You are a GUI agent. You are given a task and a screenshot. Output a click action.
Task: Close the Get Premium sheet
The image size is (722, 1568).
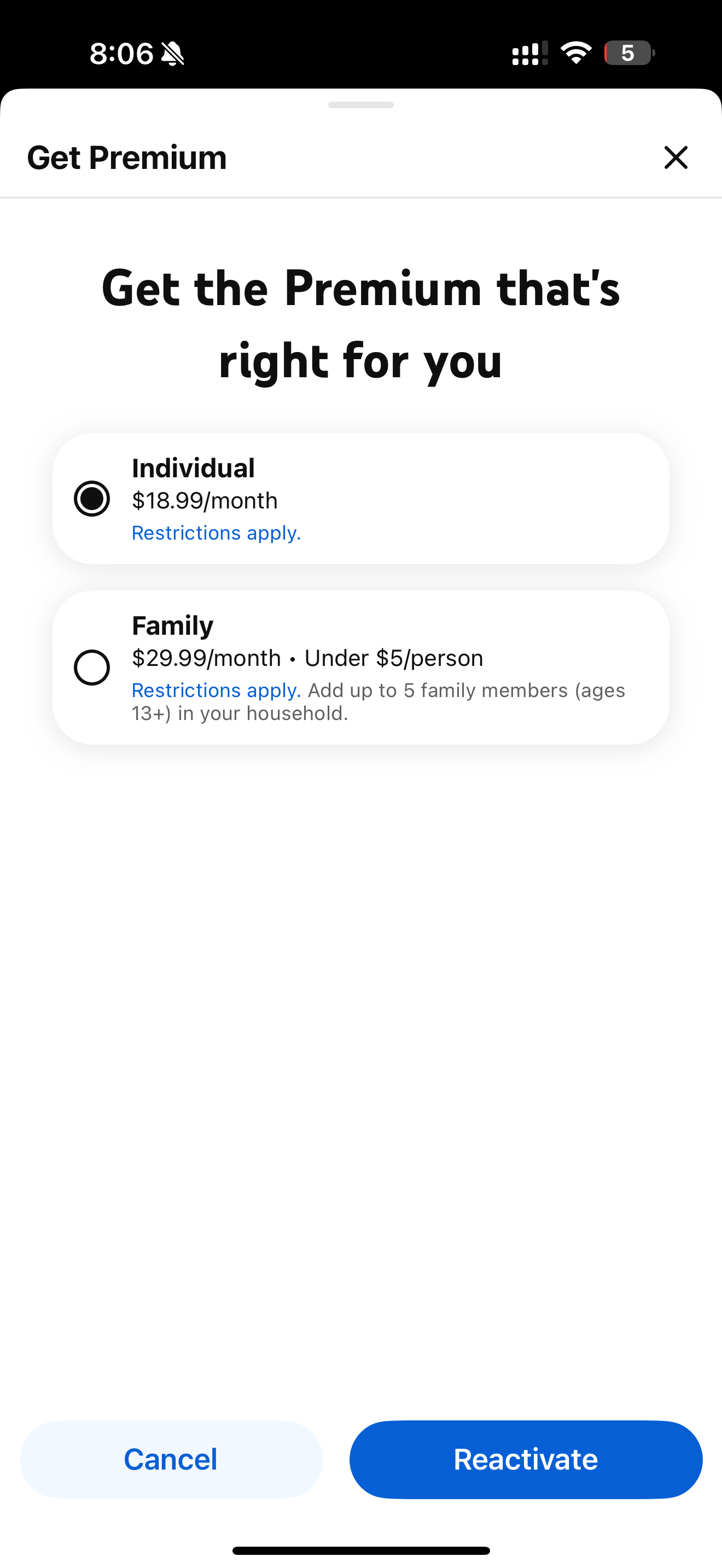(x=675, y=157)
